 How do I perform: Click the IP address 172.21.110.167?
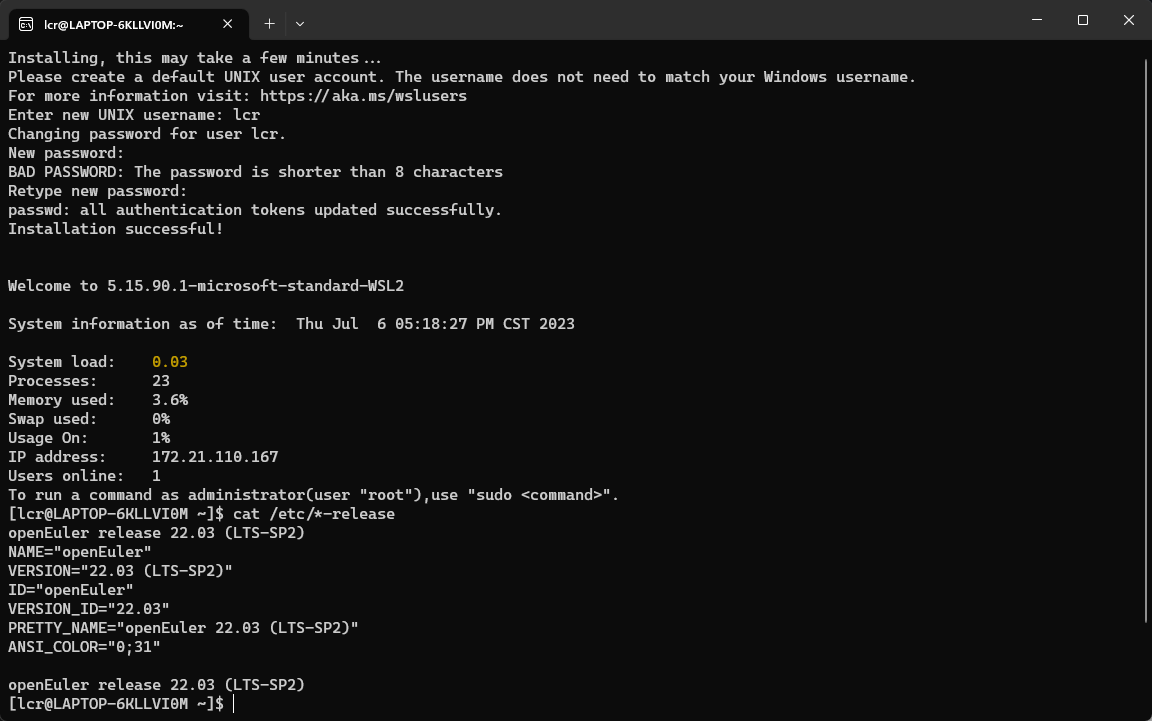[215, 457]
